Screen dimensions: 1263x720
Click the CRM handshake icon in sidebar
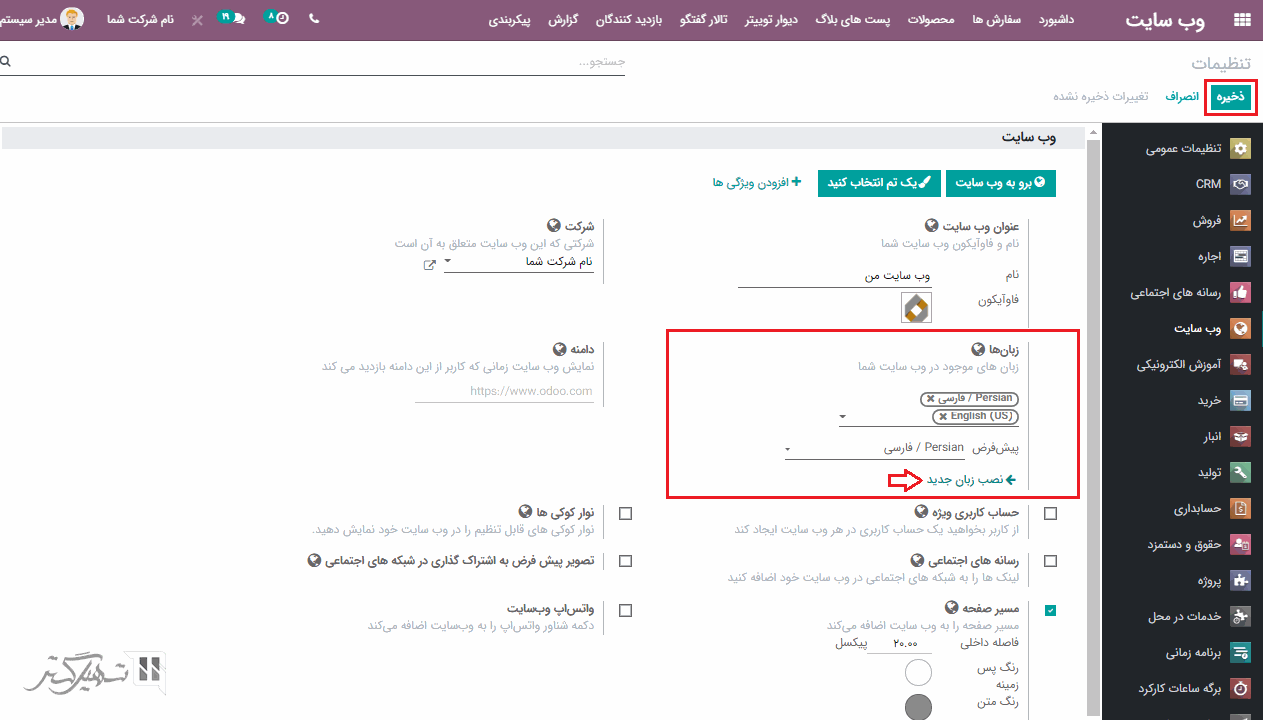(1241, 185)
